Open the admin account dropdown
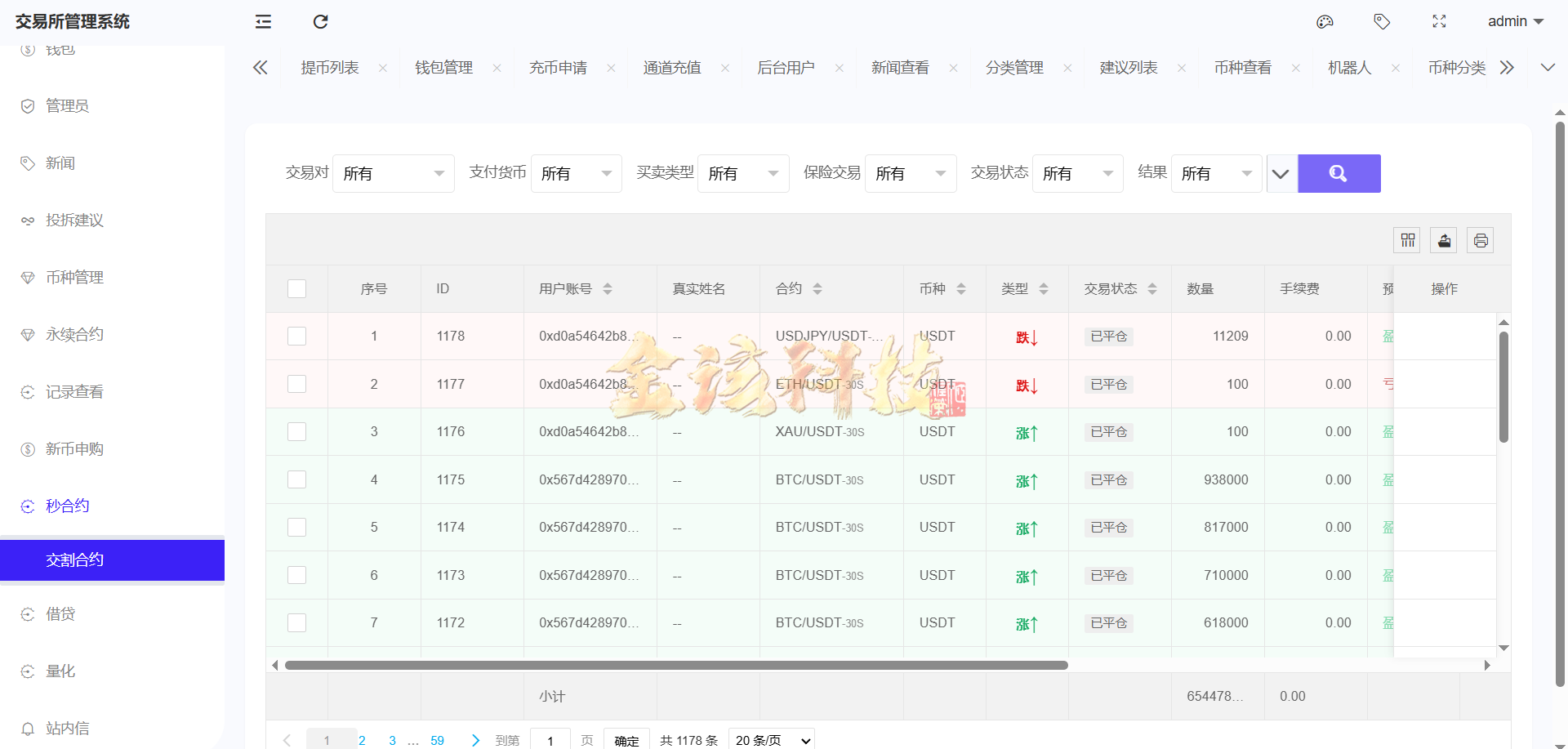This screenshot has width=1568, height=749. (x=1515, y=21)
